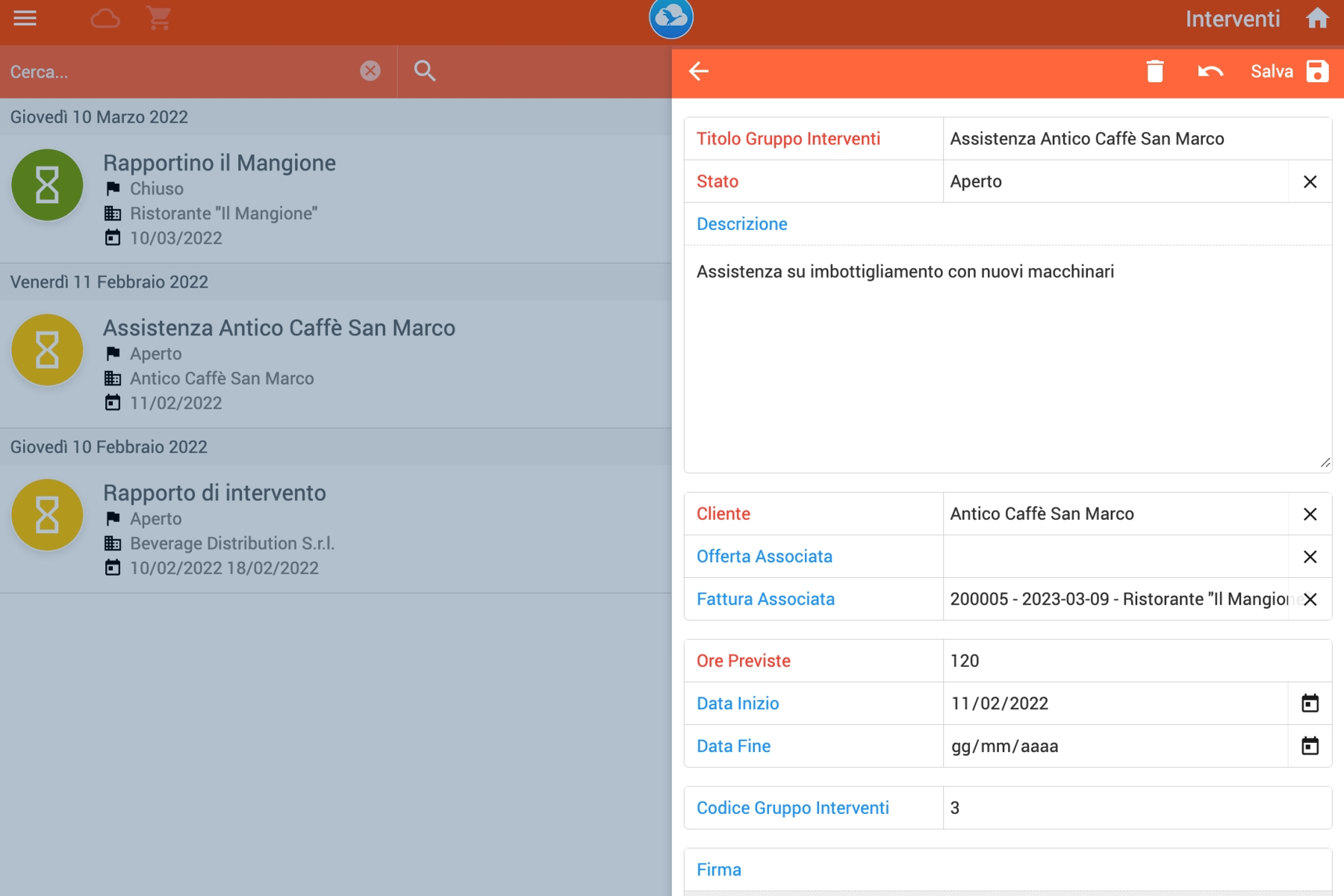Open the shopping cart icon

click(x=158, y=18)
